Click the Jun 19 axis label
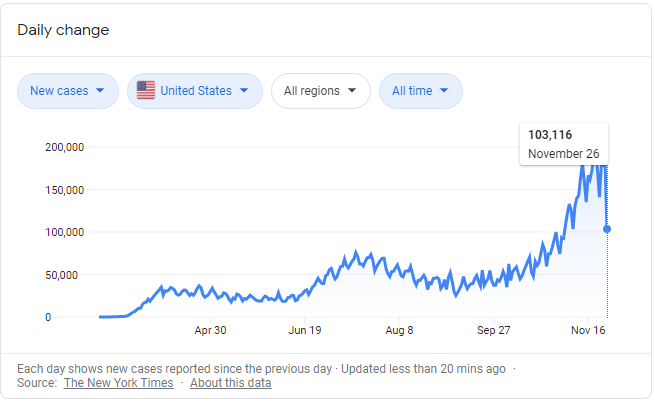Image resolution: width=655 pixels, height=403 pixels. 305,329
